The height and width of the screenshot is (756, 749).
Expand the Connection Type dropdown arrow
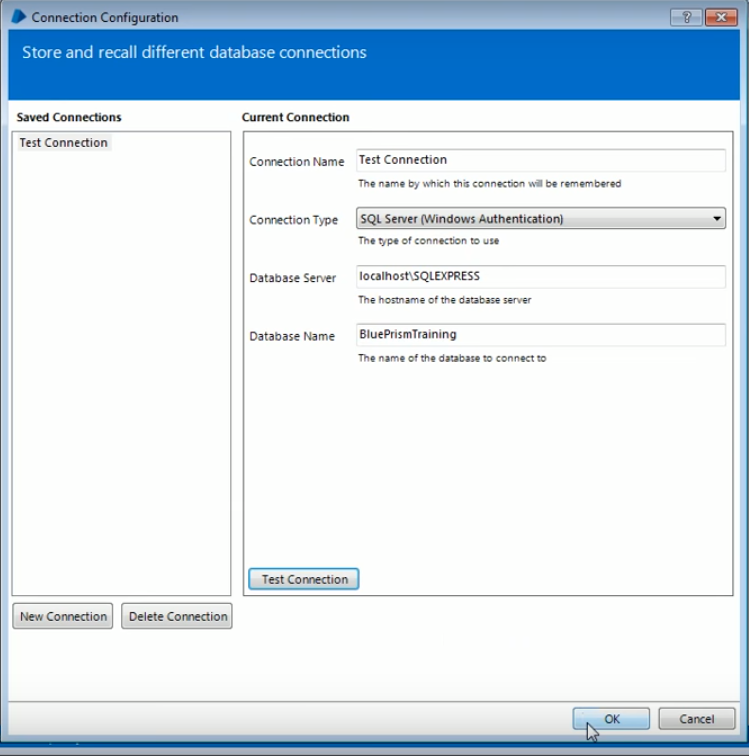tap(716, 219)
